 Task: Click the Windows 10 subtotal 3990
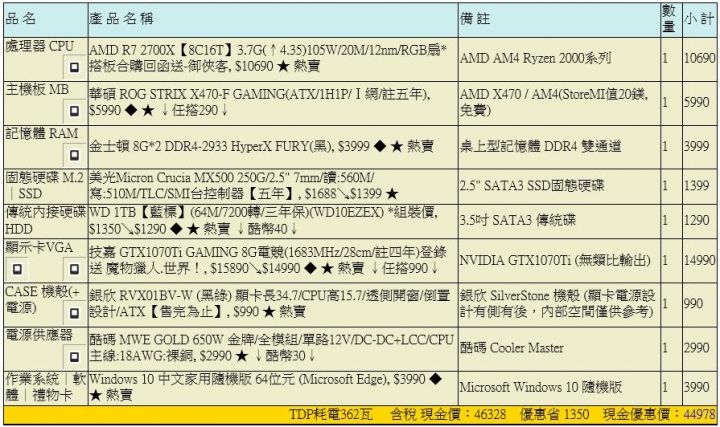coord(697,387)
